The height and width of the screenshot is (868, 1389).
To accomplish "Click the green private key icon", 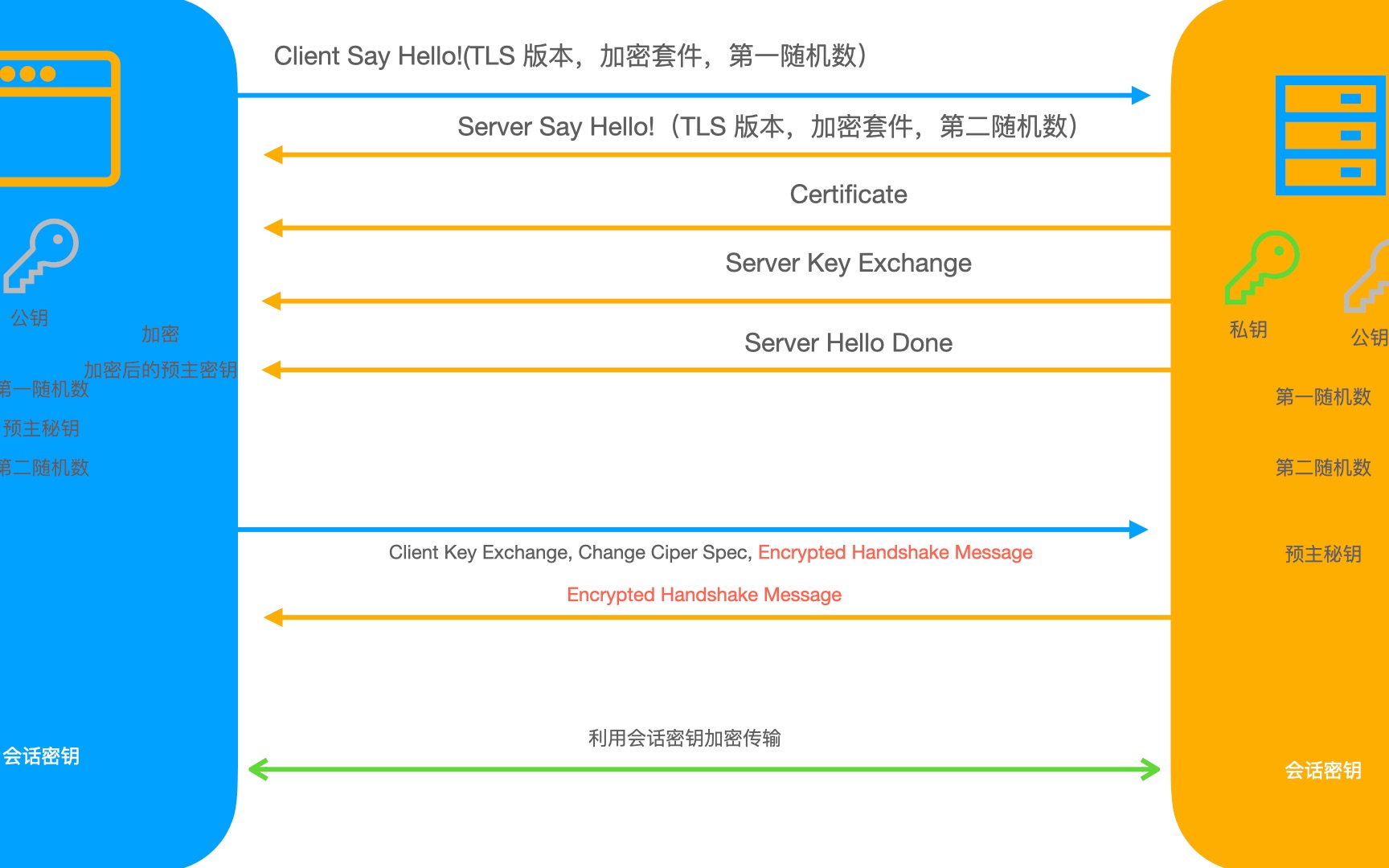I will pyautogui.click(x=1261, y=268).
